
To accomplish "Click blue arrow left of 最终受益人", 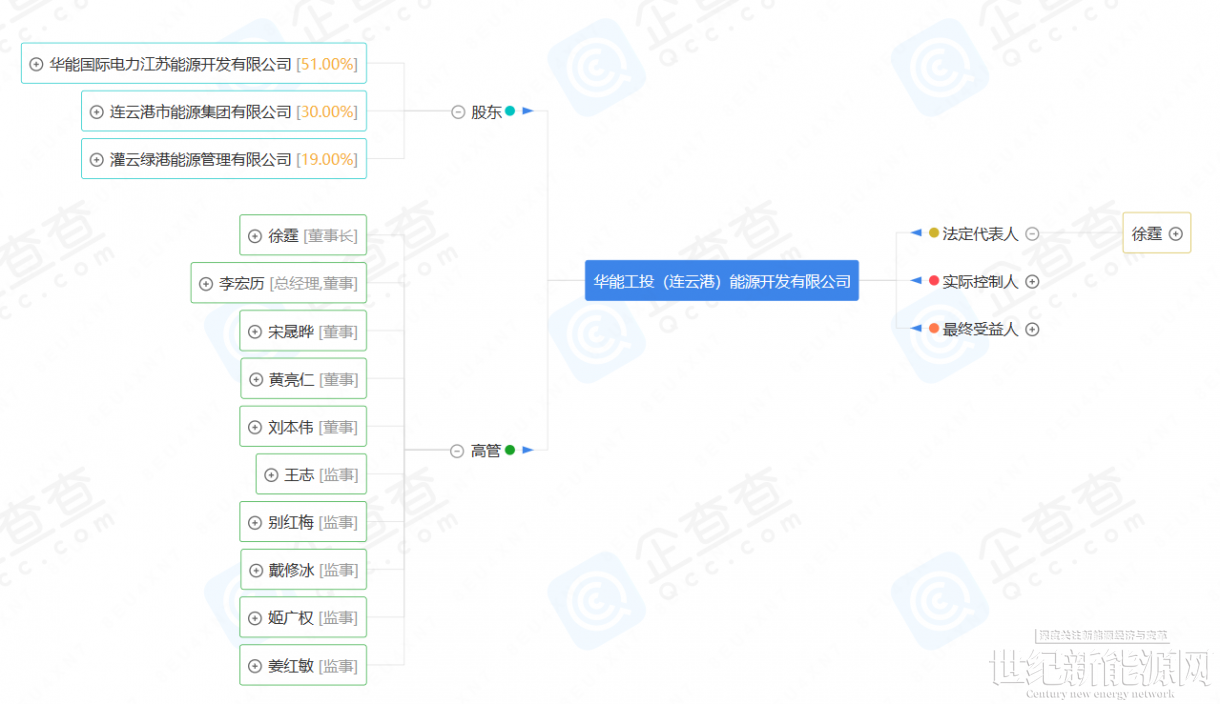I will point(916,329).
